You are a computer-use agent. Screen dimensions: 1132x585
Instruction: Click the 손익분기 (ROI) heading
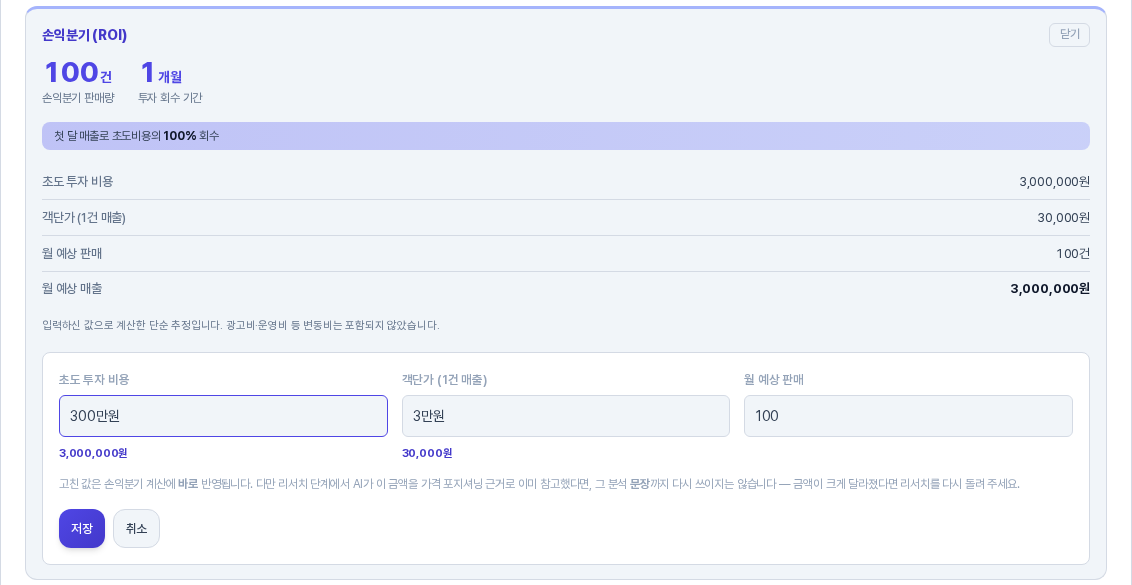tap(84, 35)
